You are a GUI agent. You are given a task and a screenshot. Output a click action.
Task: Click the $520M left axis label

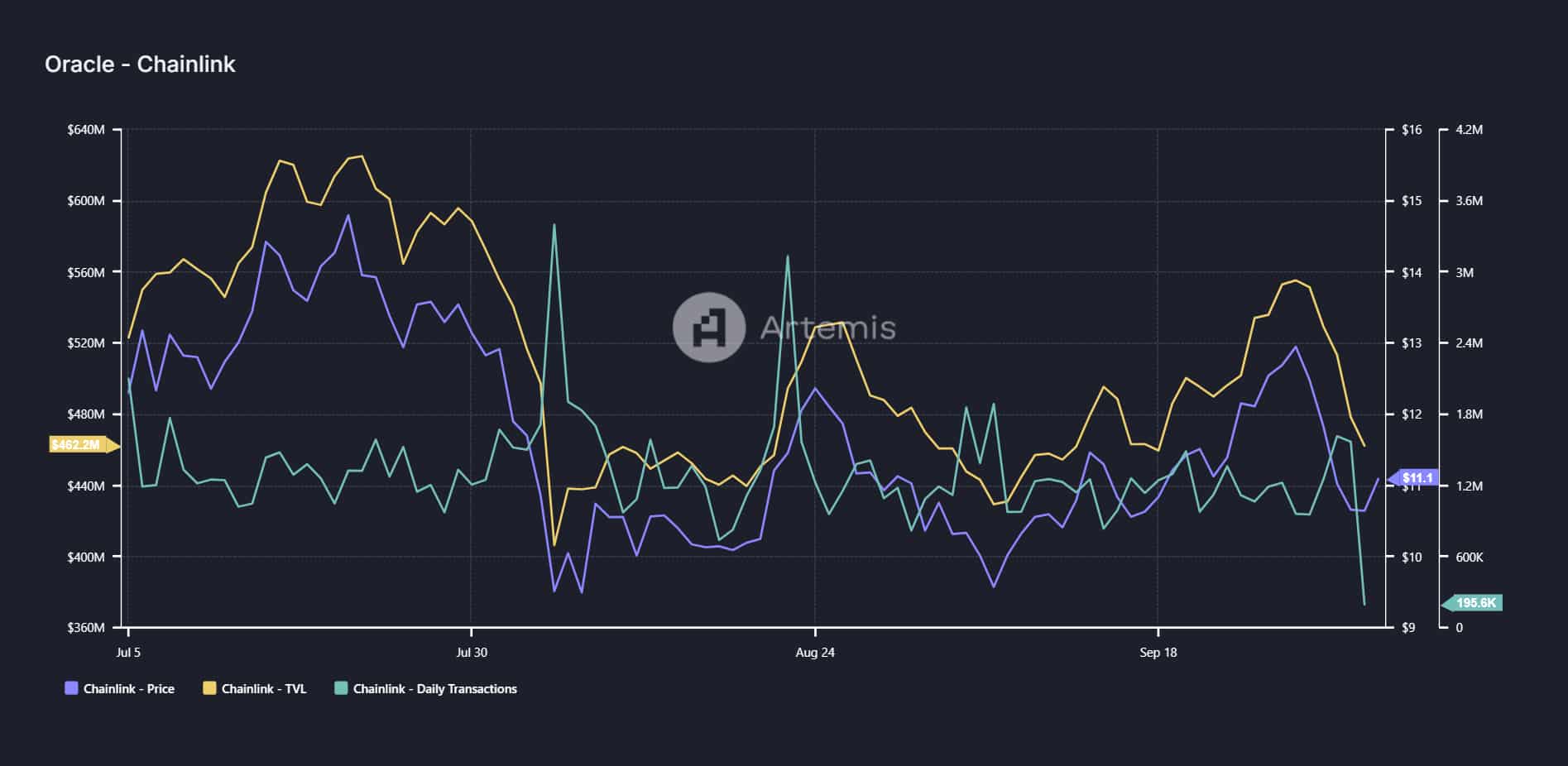point(86,343)
